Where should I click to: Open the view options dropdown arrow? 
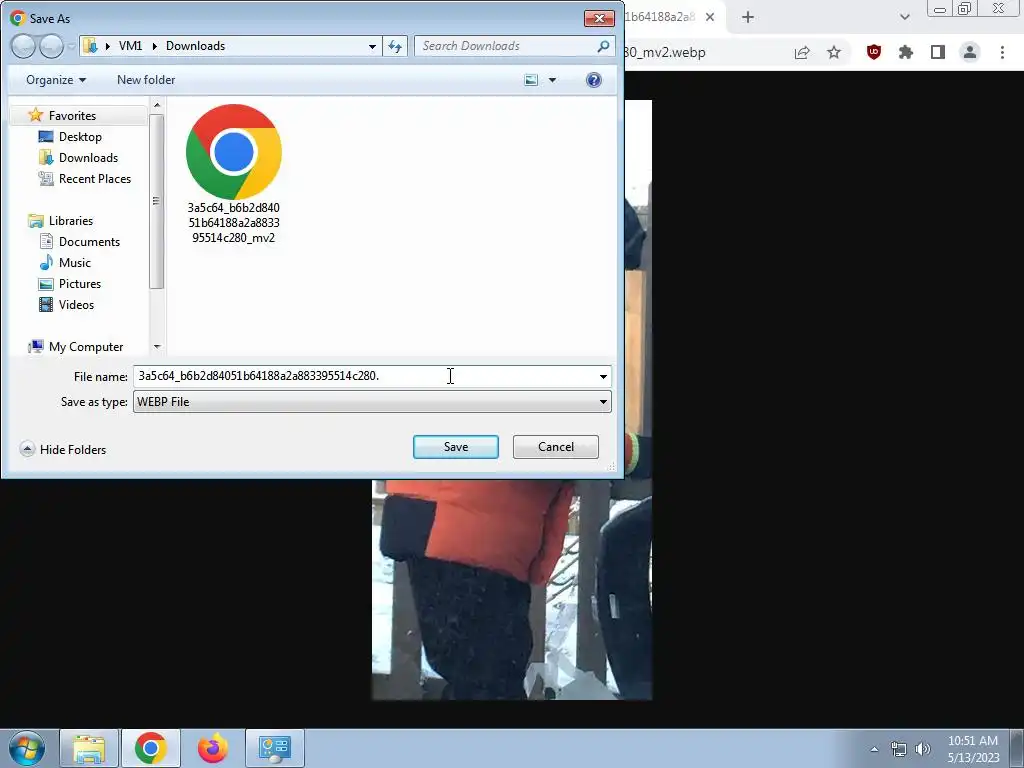pos(552,80)
